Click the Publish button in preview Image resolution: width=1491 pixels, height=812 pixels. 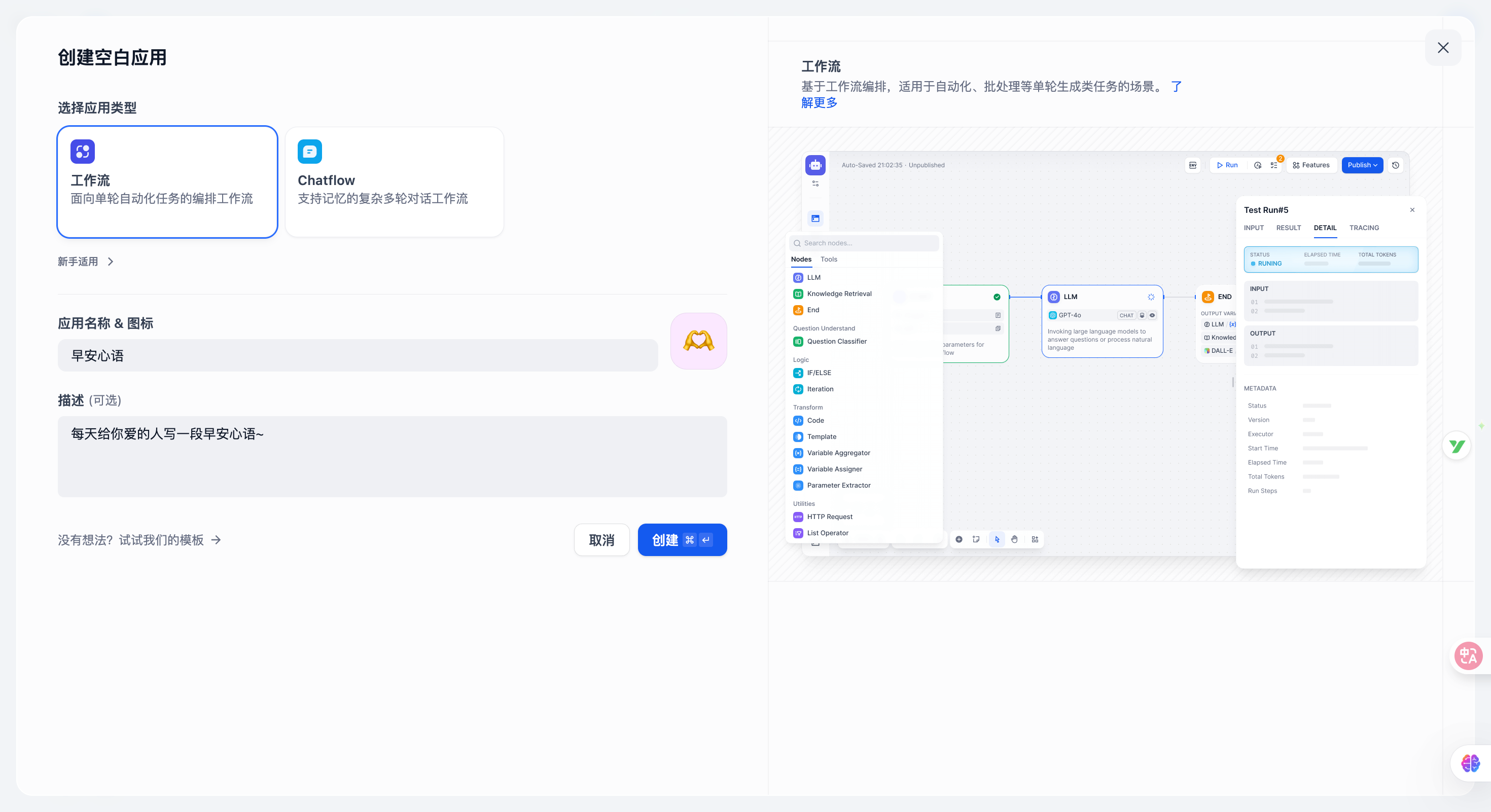click(x=1362, y=165)
